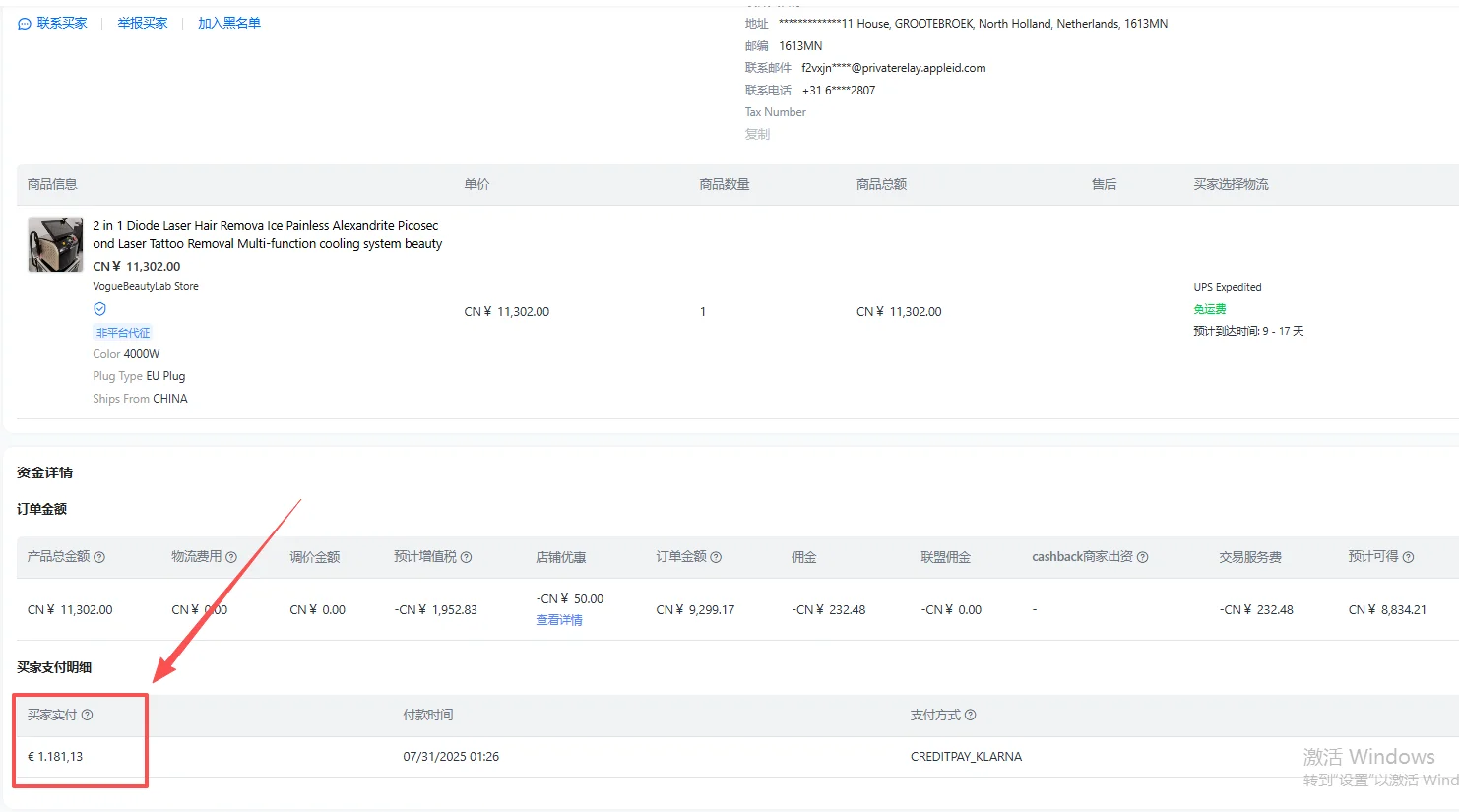This screenshot has width=1459, height=812.
Task: Open the Diode Laser Hair Removal product title
Action: point(267,234)
